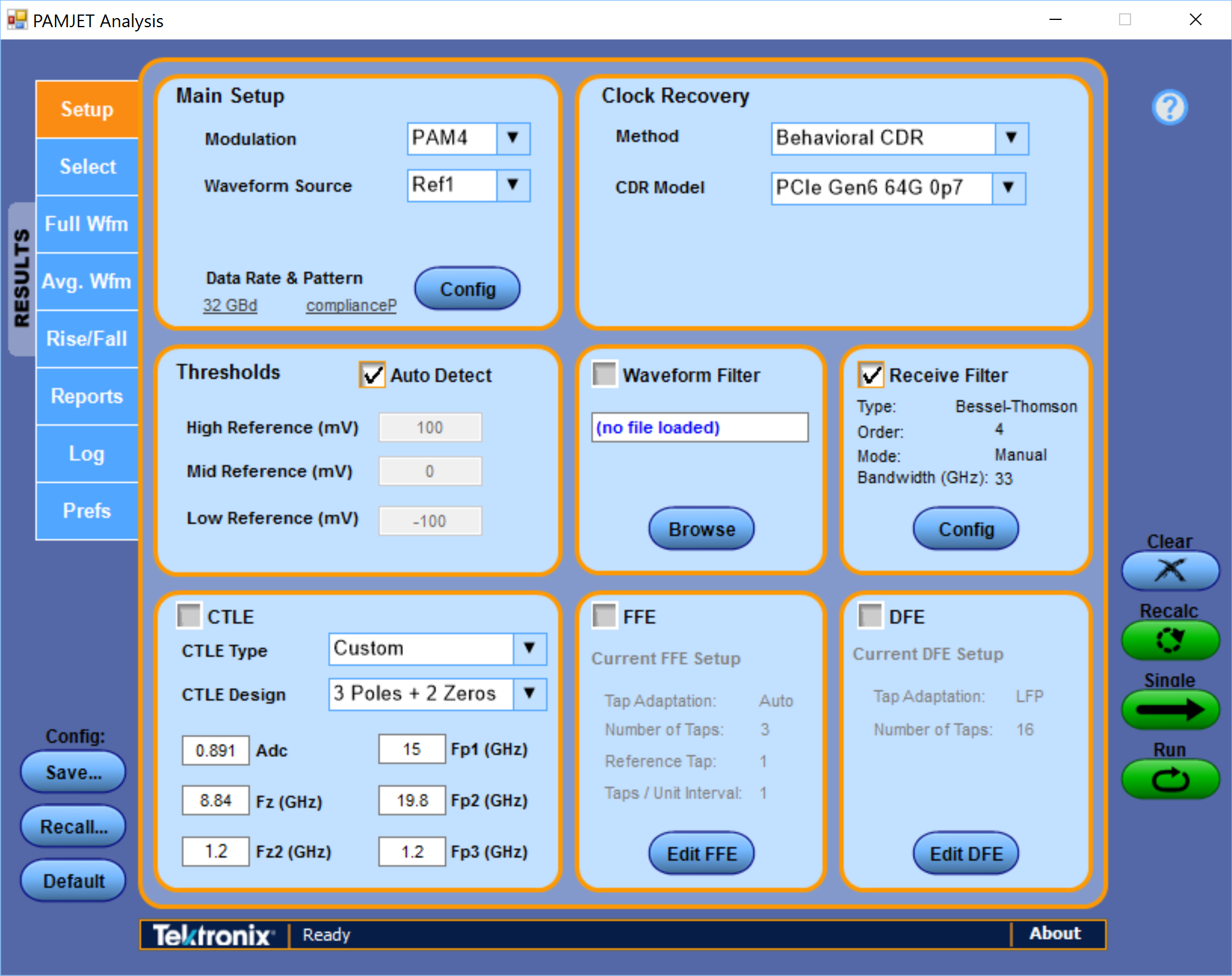This screenshot has height=976, width=1232.
Task: Enable the CTLE checkbox
Action: point(189,616)
